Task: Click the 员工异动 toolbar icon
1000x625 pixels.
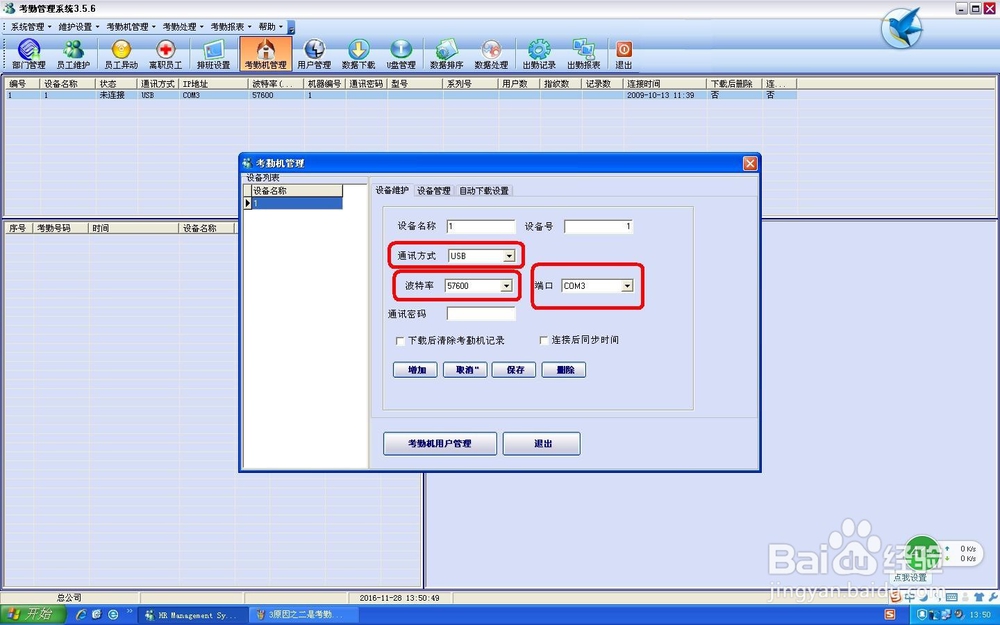Action: tap(121, 54)
